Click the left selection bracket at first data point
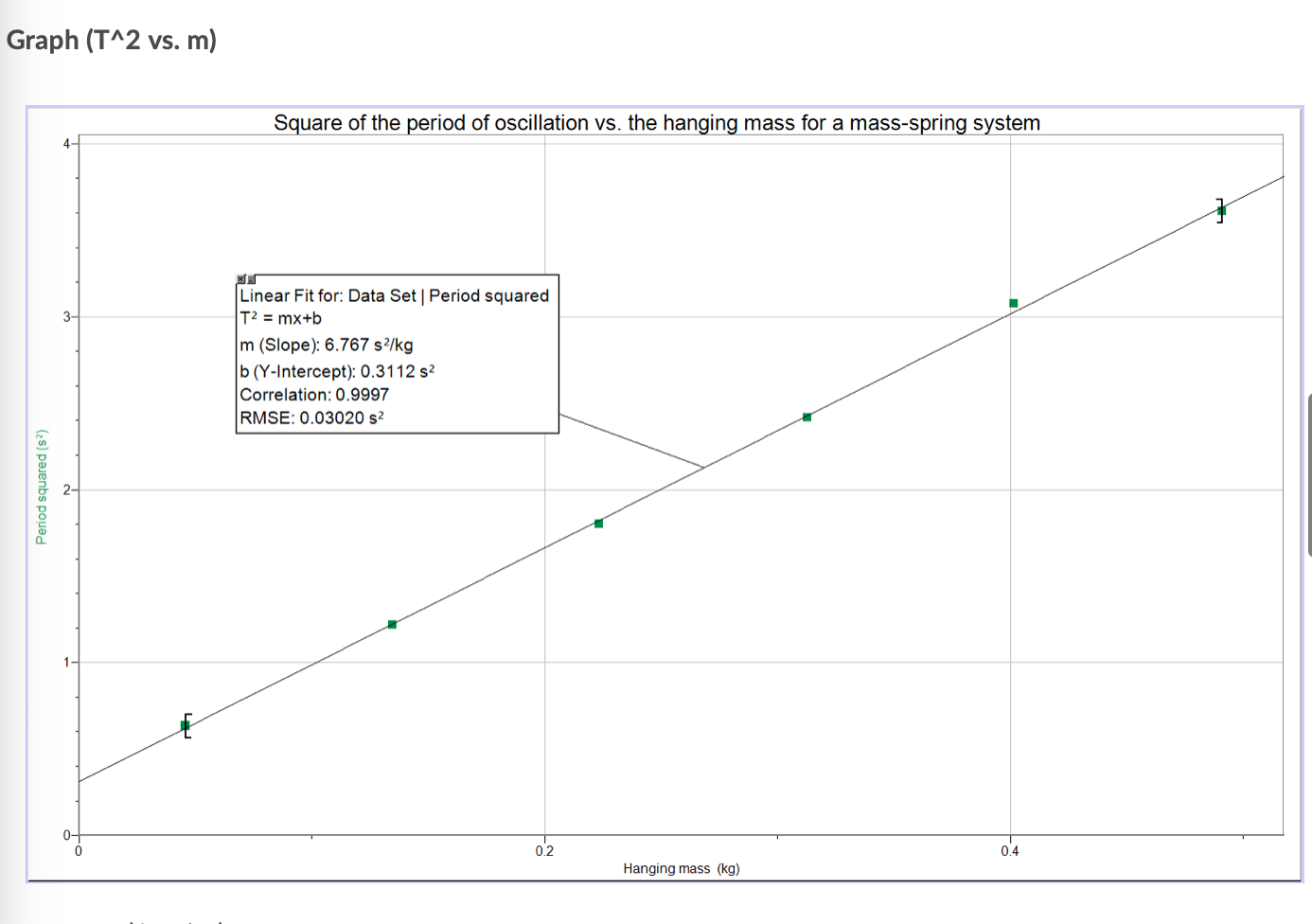This screenshot has width=1312, height=924. (187, 726)
